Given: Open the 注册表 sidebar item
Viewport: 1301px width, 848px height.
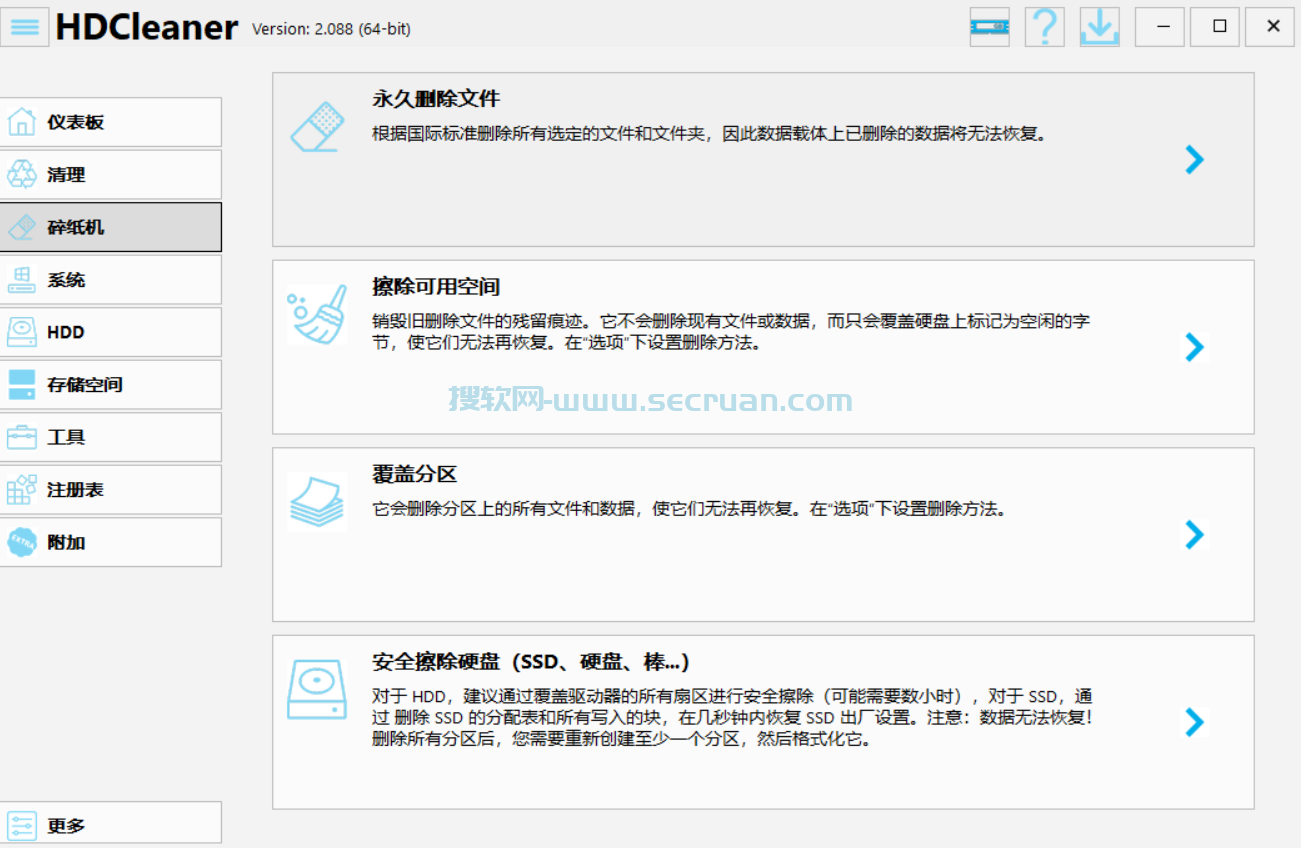Looking at the screenshot, I should pos(111,490).
